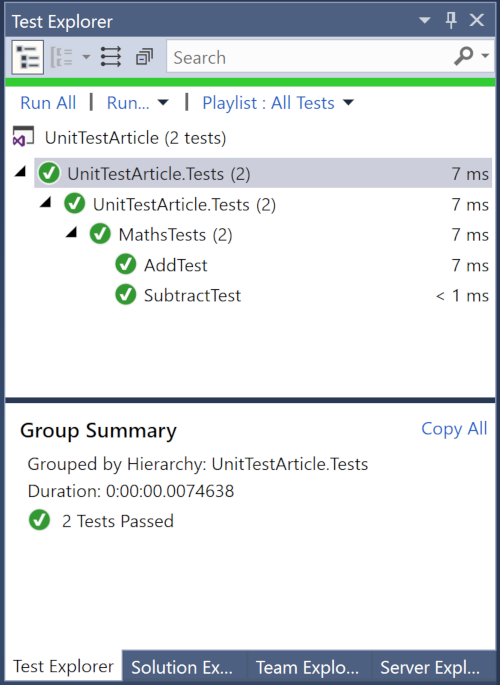Collapse the top UnitTestArticle.Tests node
The width and height of the screenshot is (500, 685).
[x=20, y=172]
